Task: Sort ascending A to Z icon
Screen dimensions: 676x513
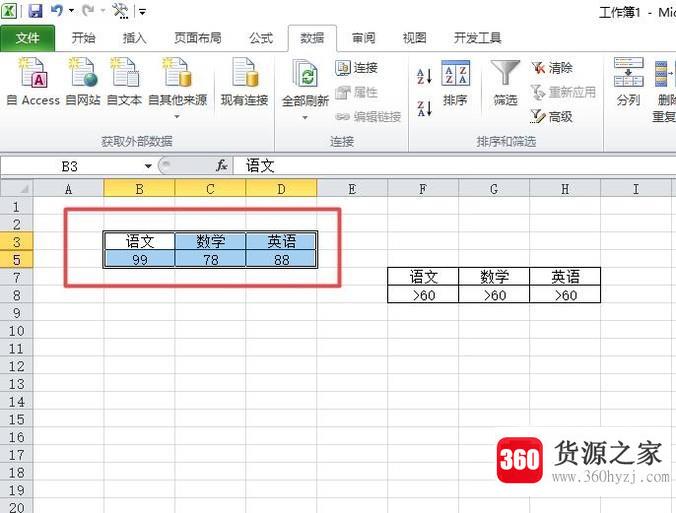Action: (424, 76)
